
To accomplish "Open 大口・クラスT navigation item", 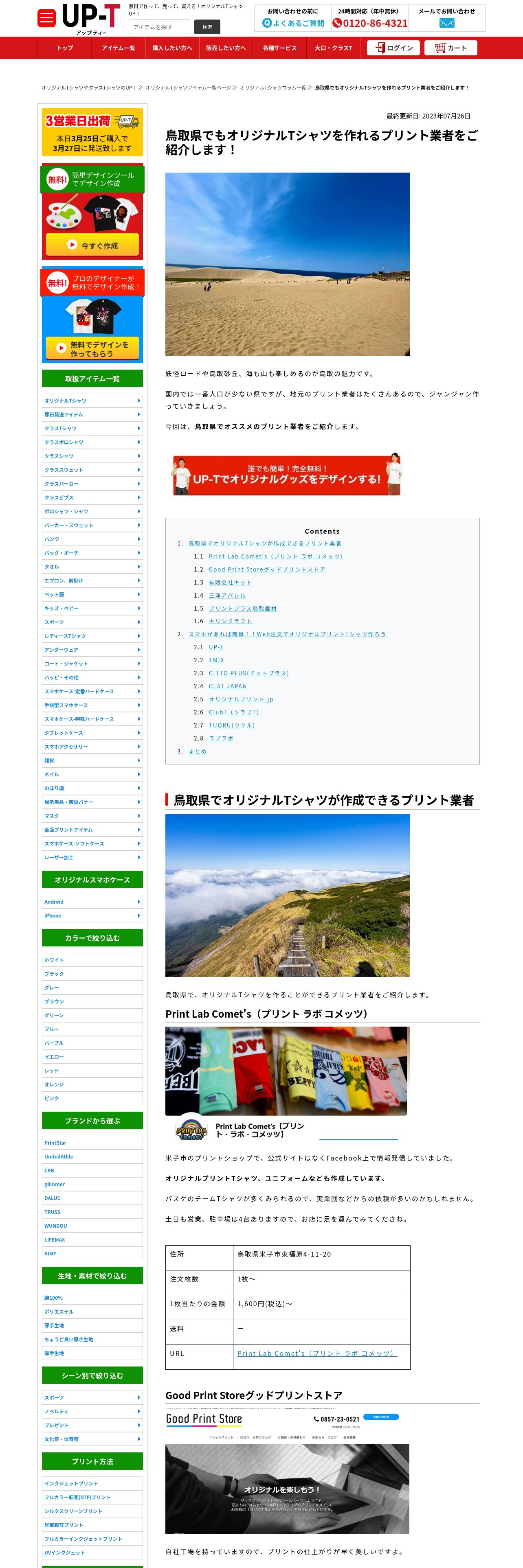I will click(x=333, y=48).
